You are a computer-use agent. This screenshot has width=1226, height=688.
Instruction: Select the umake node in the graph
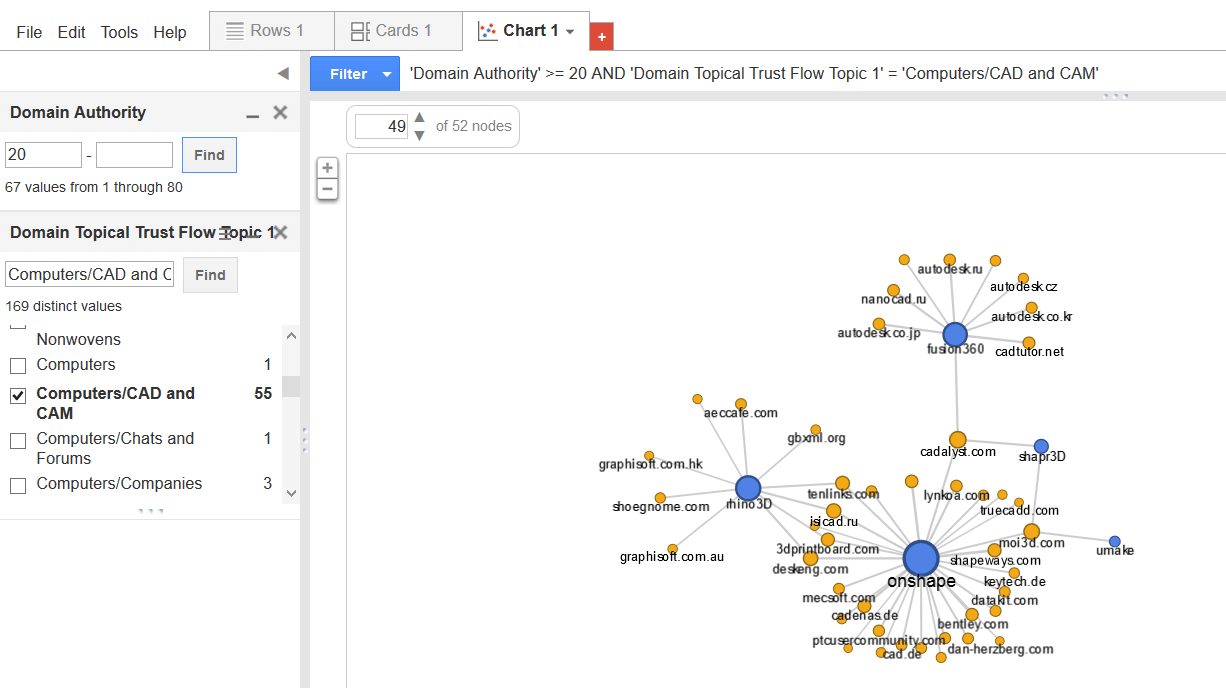click(x=1115, y=542)
